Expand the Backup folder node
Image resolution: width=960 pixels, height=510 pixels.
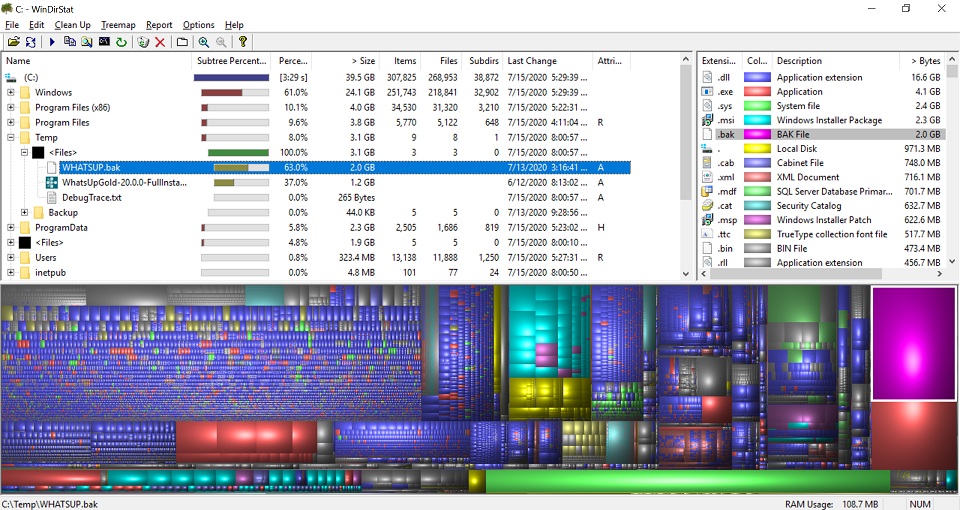(24, 212)
